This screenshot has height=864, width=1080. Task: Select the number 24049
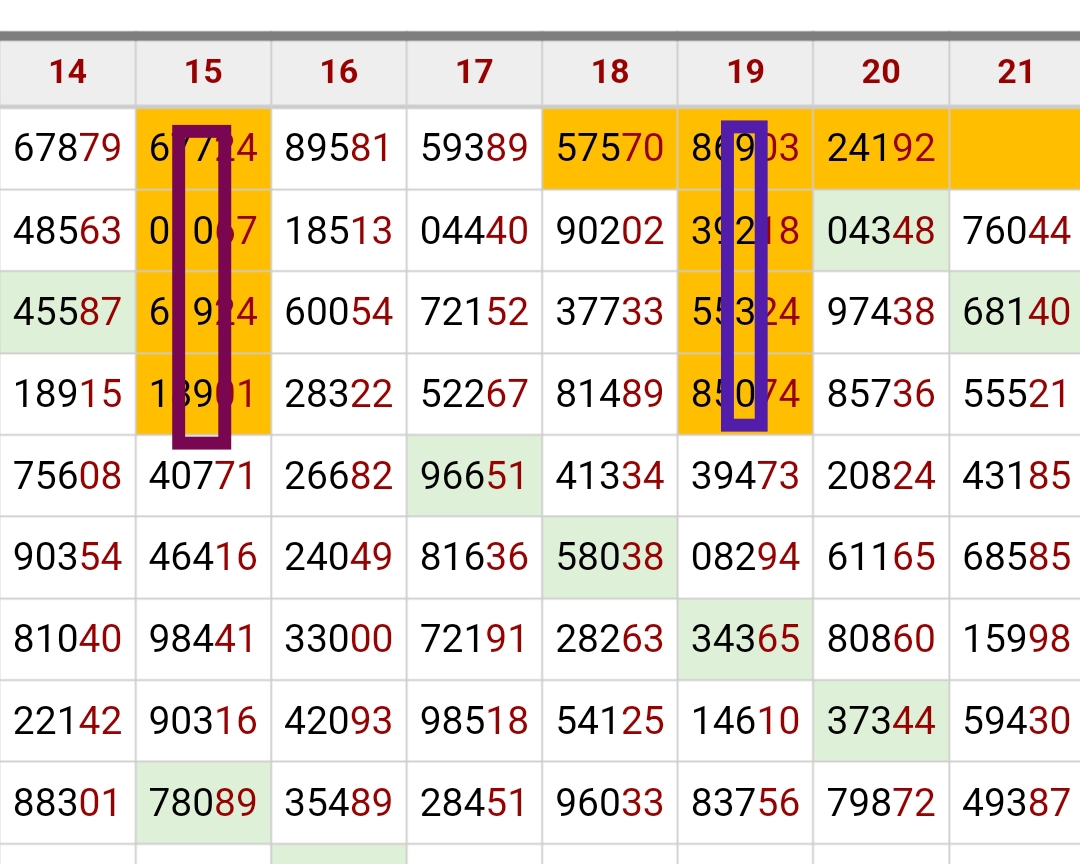(x=339, y=557)
